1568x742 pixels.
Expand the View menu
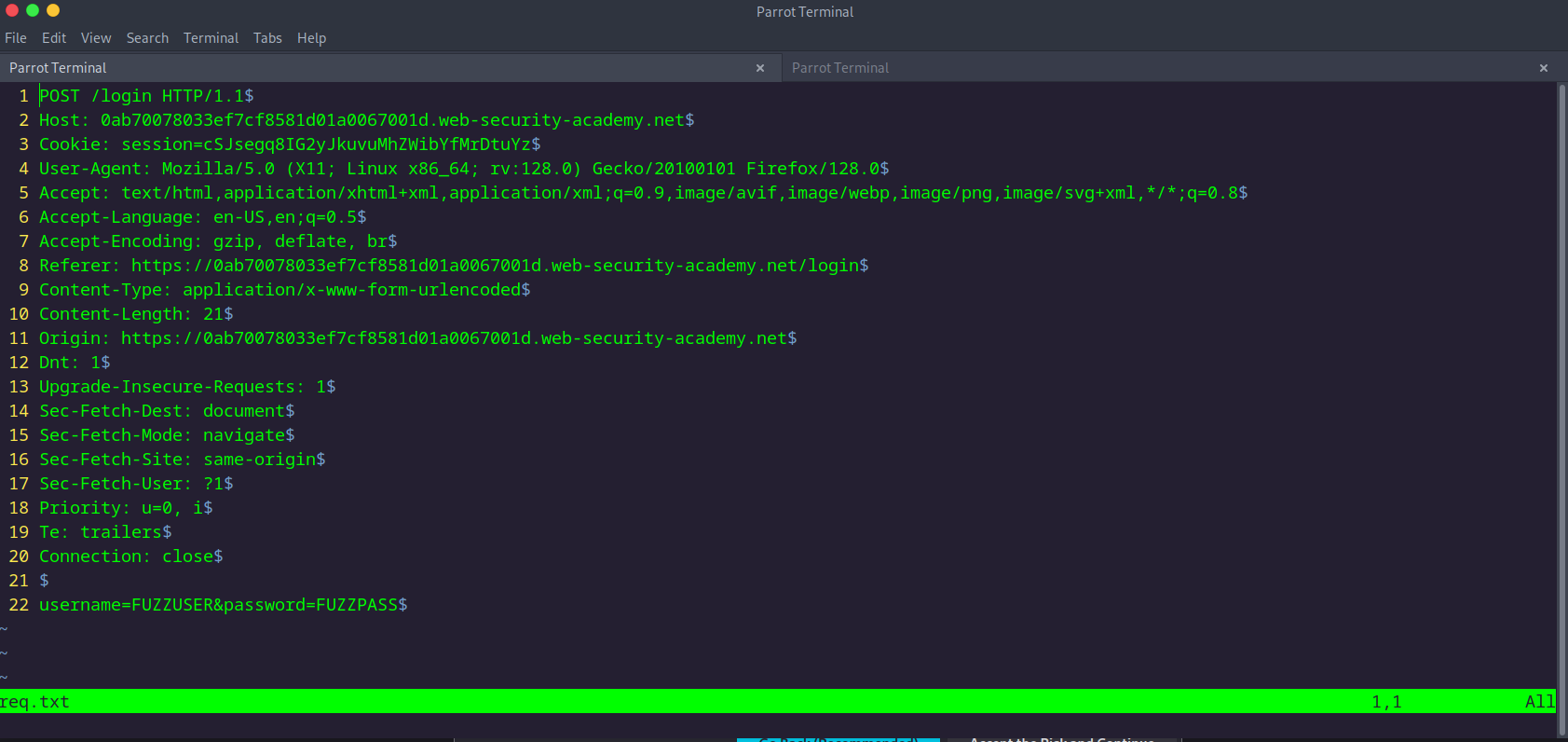pos(96,38)
